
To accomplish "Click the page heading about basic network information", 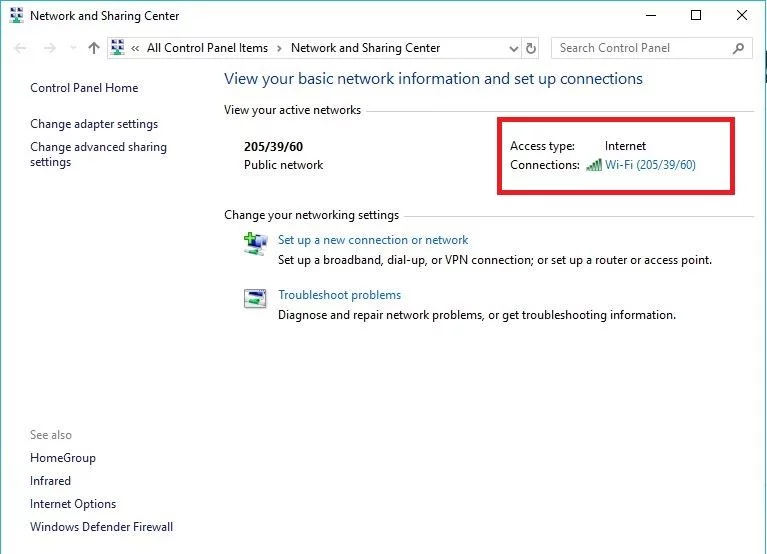I will click(433, 79).
